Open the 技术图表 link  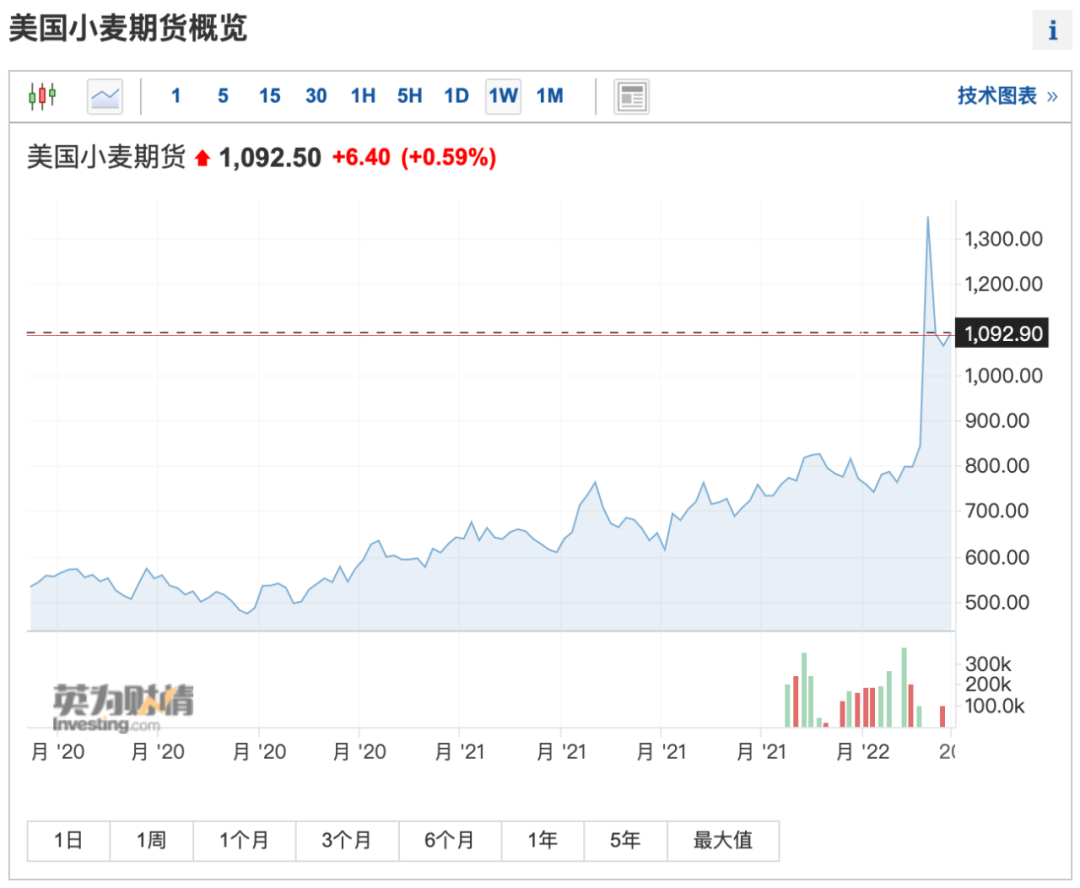click(1006, 96)
